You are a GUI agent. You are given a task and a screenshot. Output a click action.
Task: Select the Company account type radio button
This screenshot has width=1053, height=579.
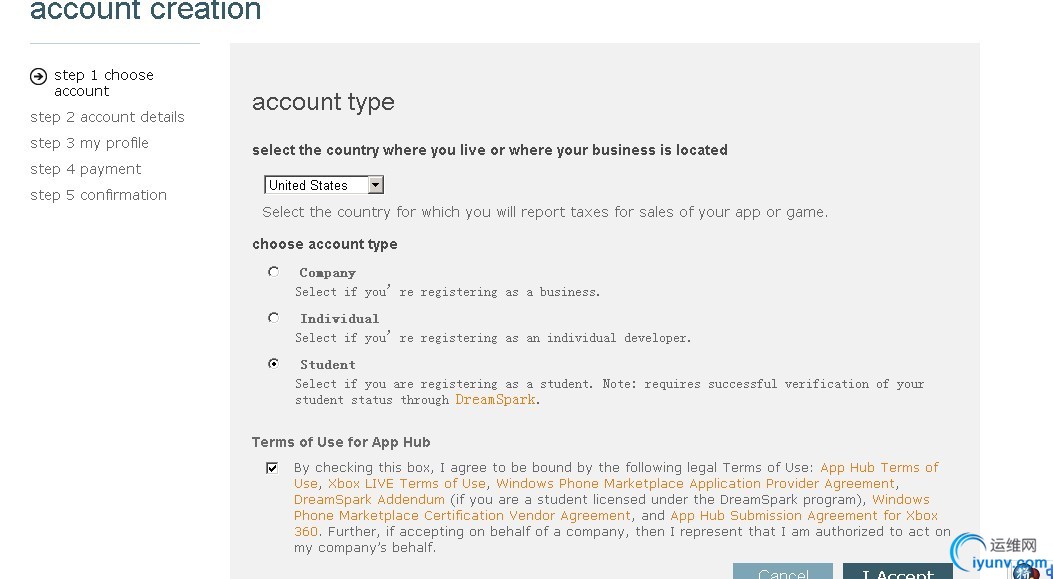click(273, 271)
